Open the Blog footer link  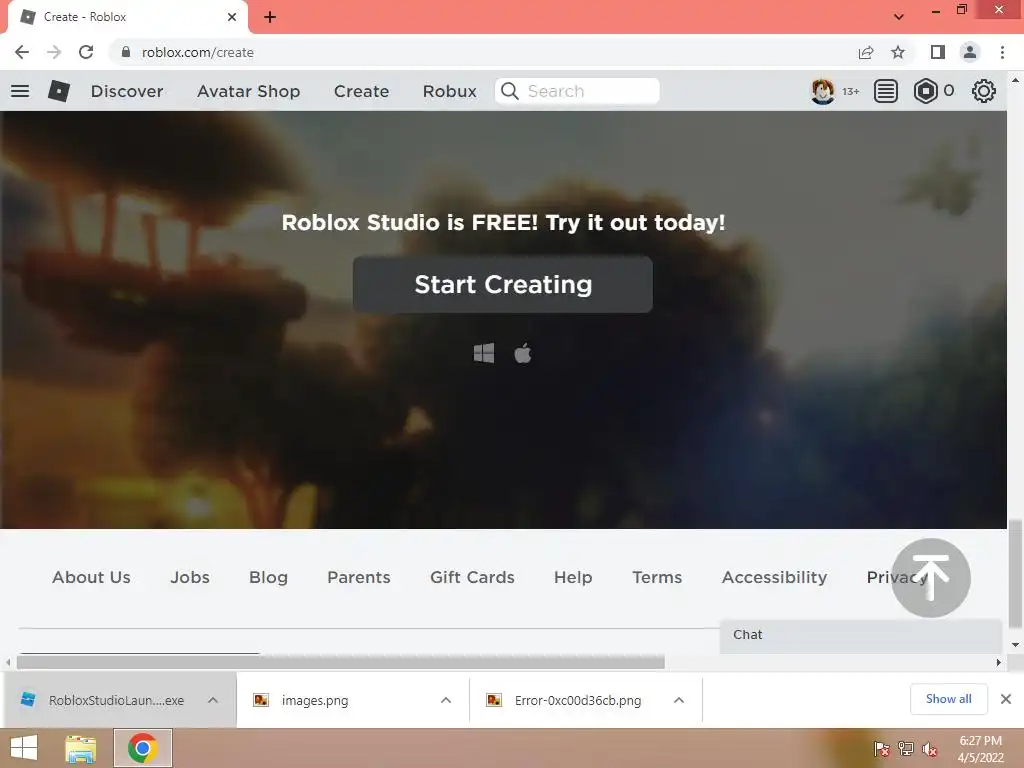point(268,577)
